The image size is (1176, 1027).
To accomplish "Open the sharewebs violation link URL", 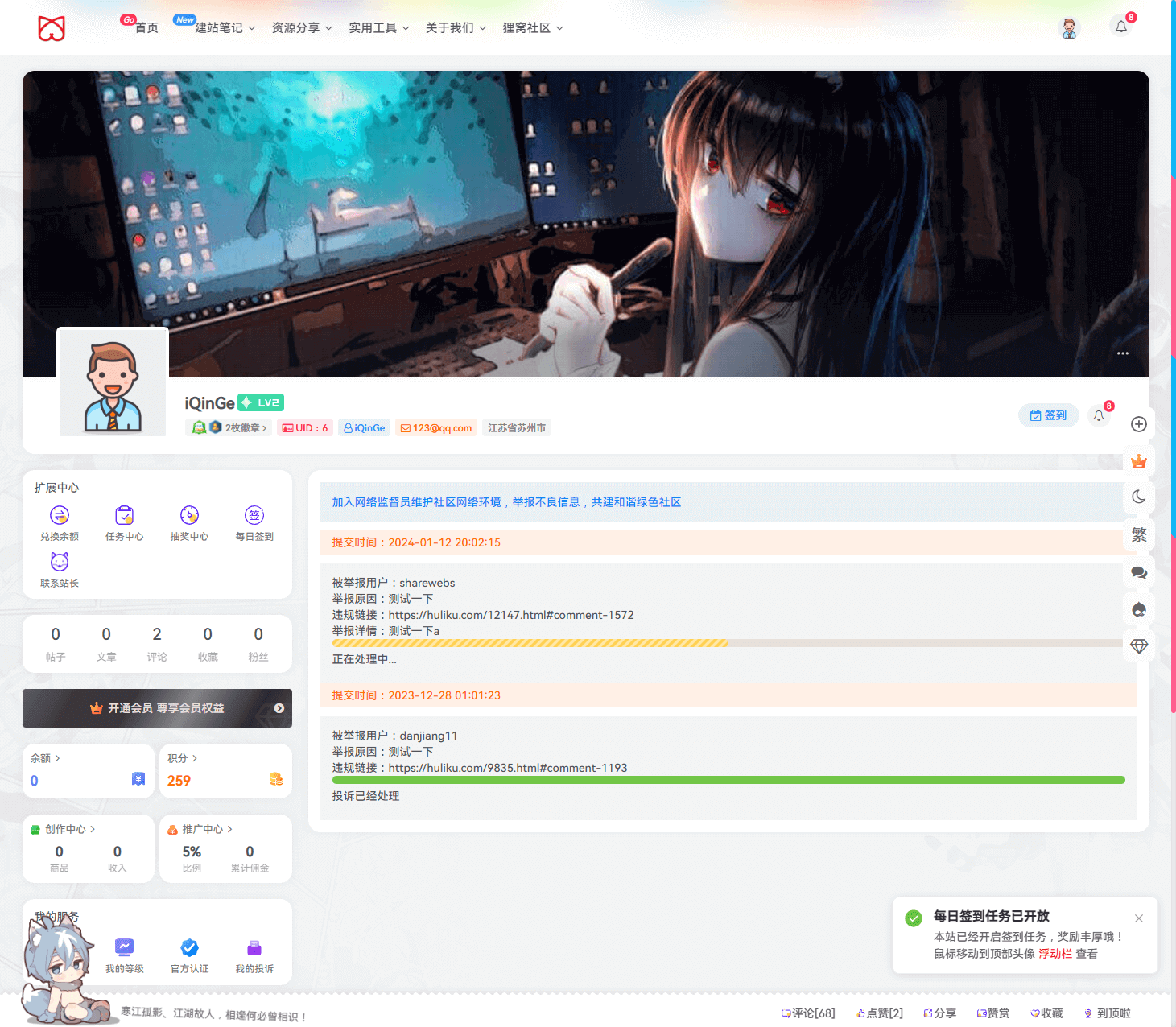I will (511, 615).
